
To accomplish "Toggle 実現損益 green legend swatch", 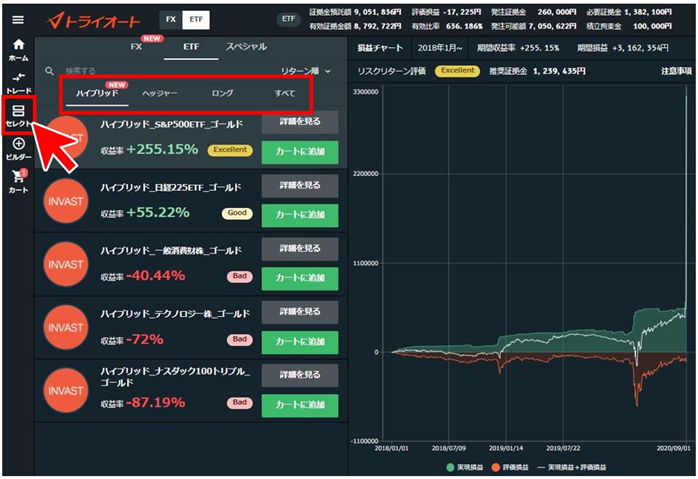I will point(450,467).
